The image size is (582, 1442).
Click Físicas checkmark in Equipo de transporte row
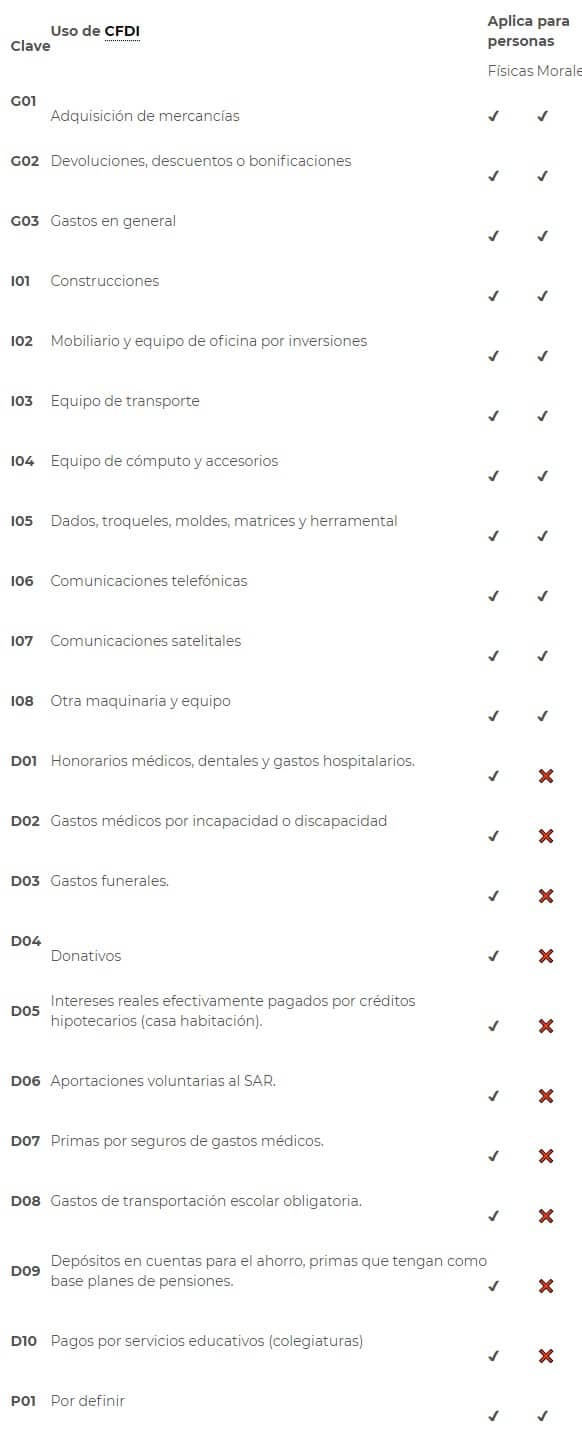click(493, 416)
